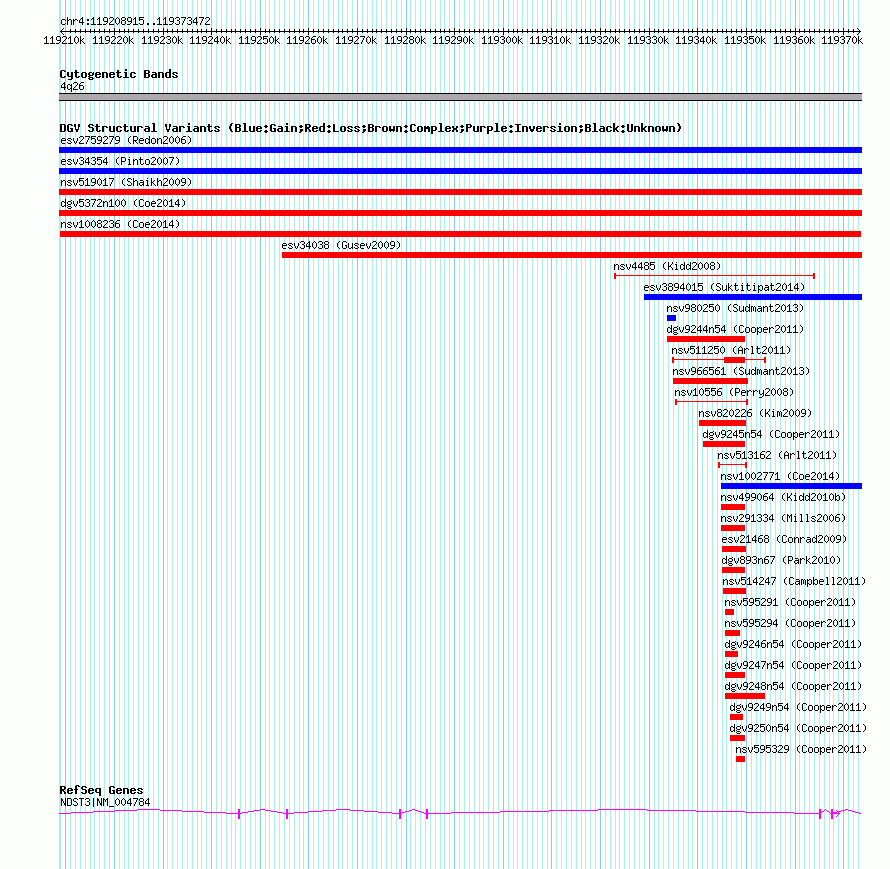
Task: Open the NDST3|NM_004784 gene label
Action: 105,803
